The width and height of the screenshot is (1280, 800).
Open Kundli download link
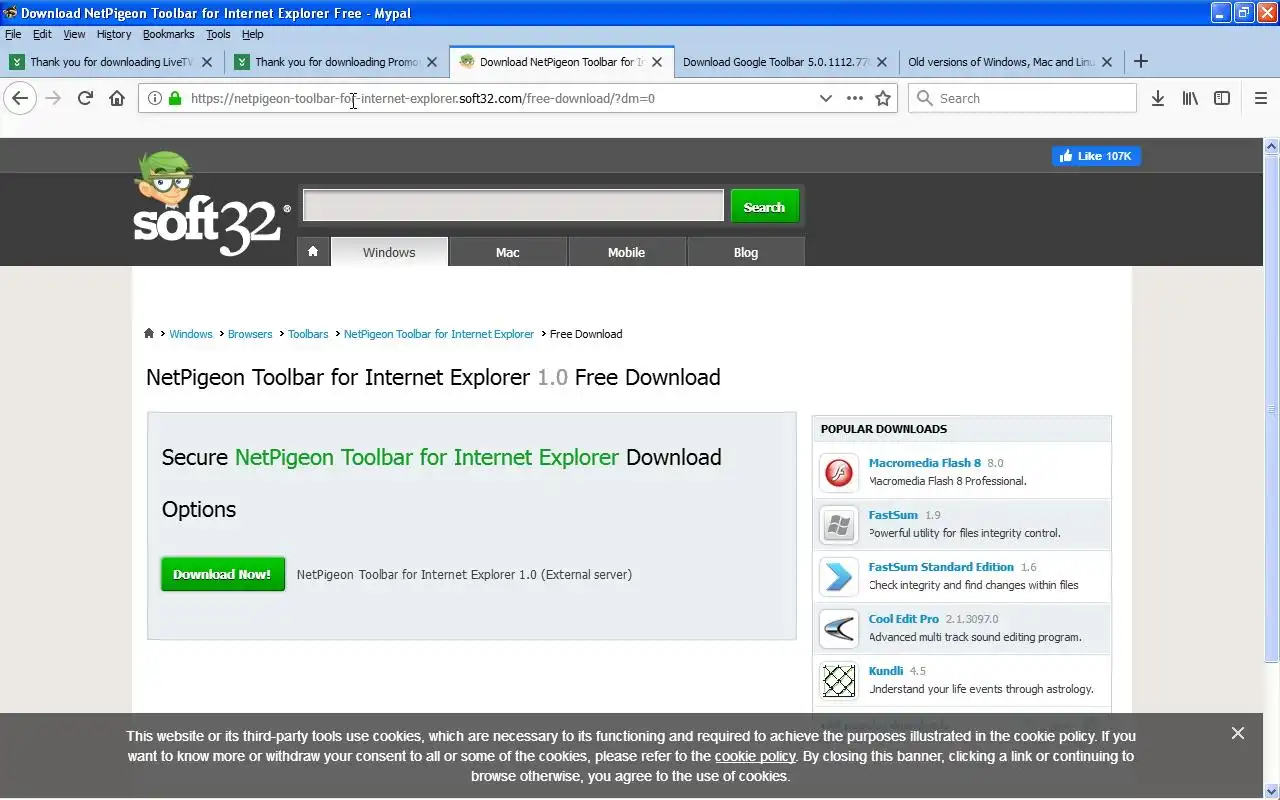pyautogui.click(x=886, y=671)
